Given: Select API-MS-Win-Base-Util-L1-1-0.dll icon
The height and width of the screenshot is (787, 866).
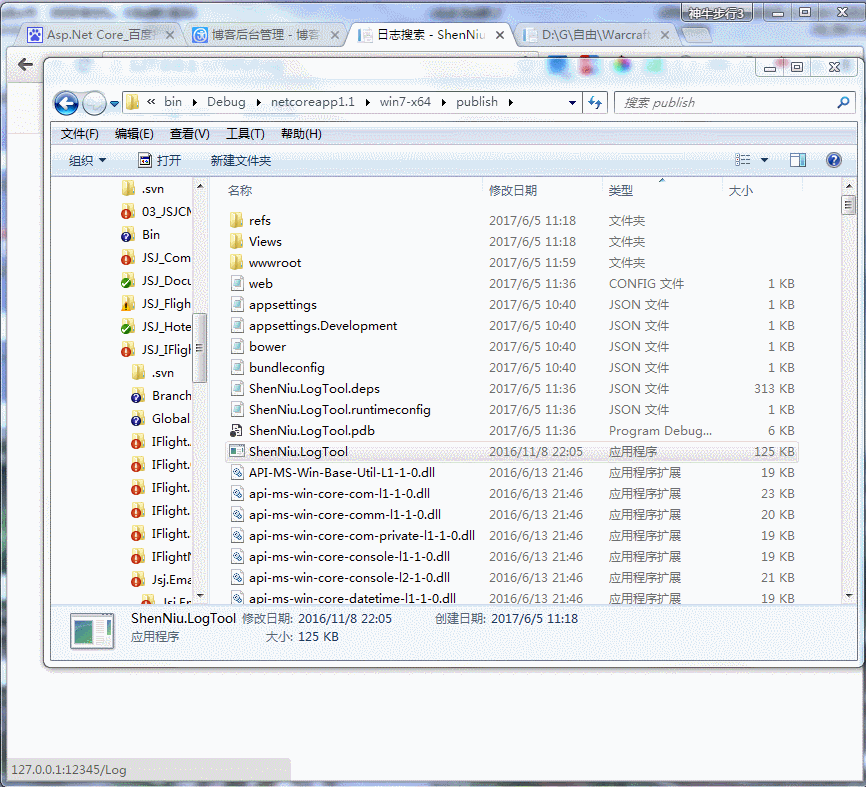Looking at the screenshot, I should click(237, 473).
